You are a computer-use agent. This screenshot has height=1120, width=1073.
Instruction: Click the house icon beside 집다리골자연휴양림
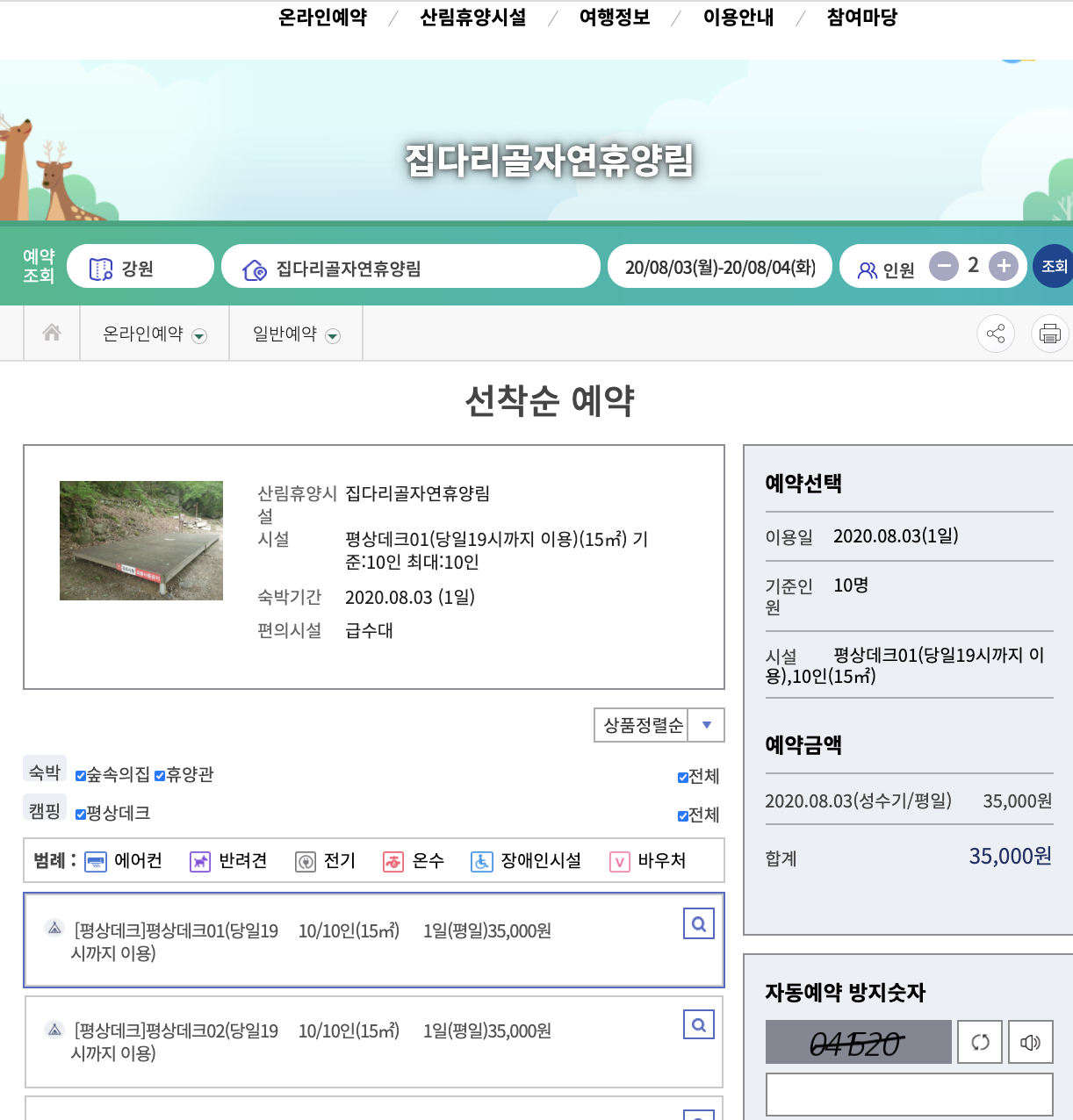click(255, 269)
